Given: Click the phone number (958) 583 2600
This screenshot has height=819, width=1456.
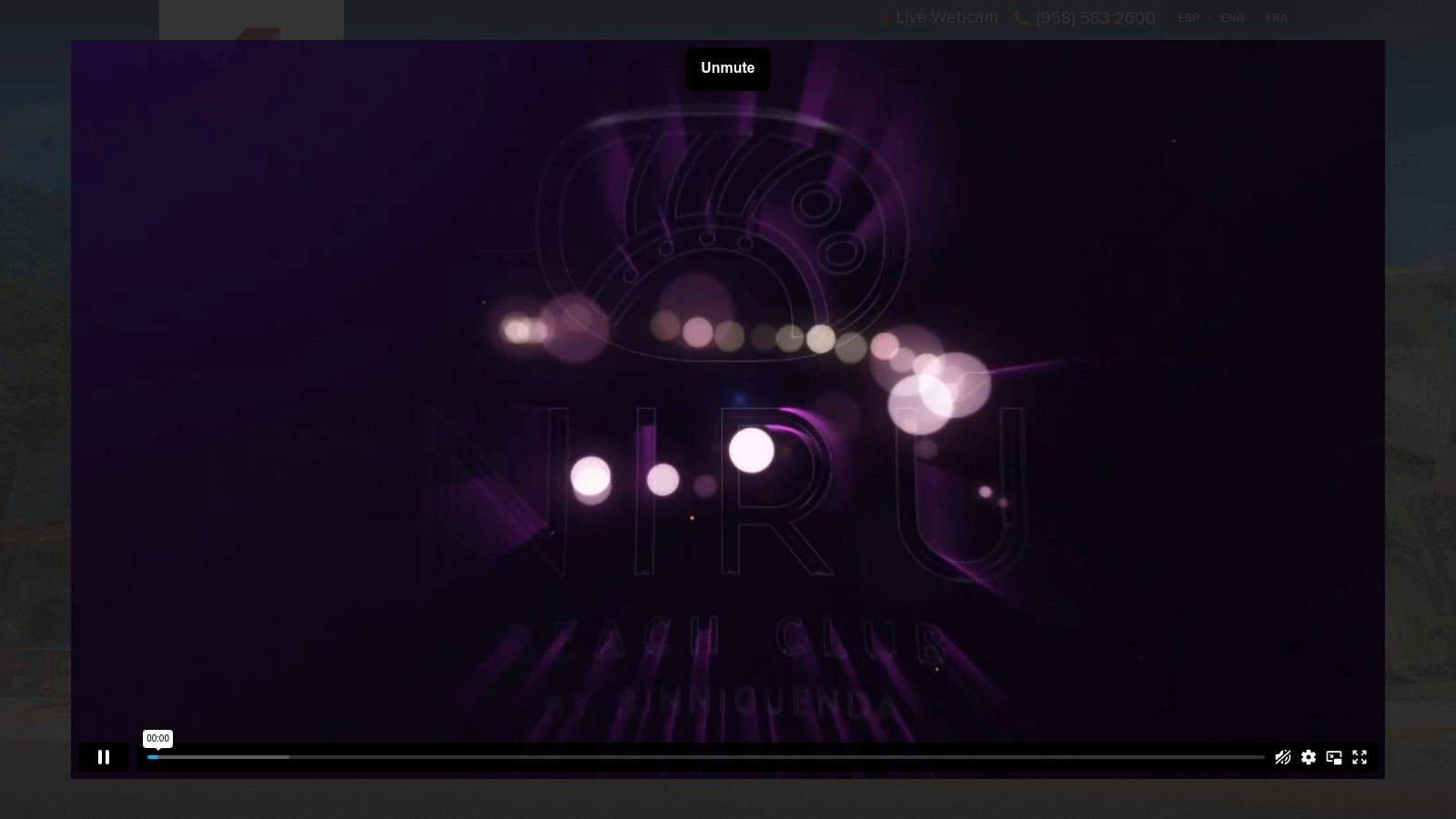Looking at the screenshot, I should tap(1095, 18).
